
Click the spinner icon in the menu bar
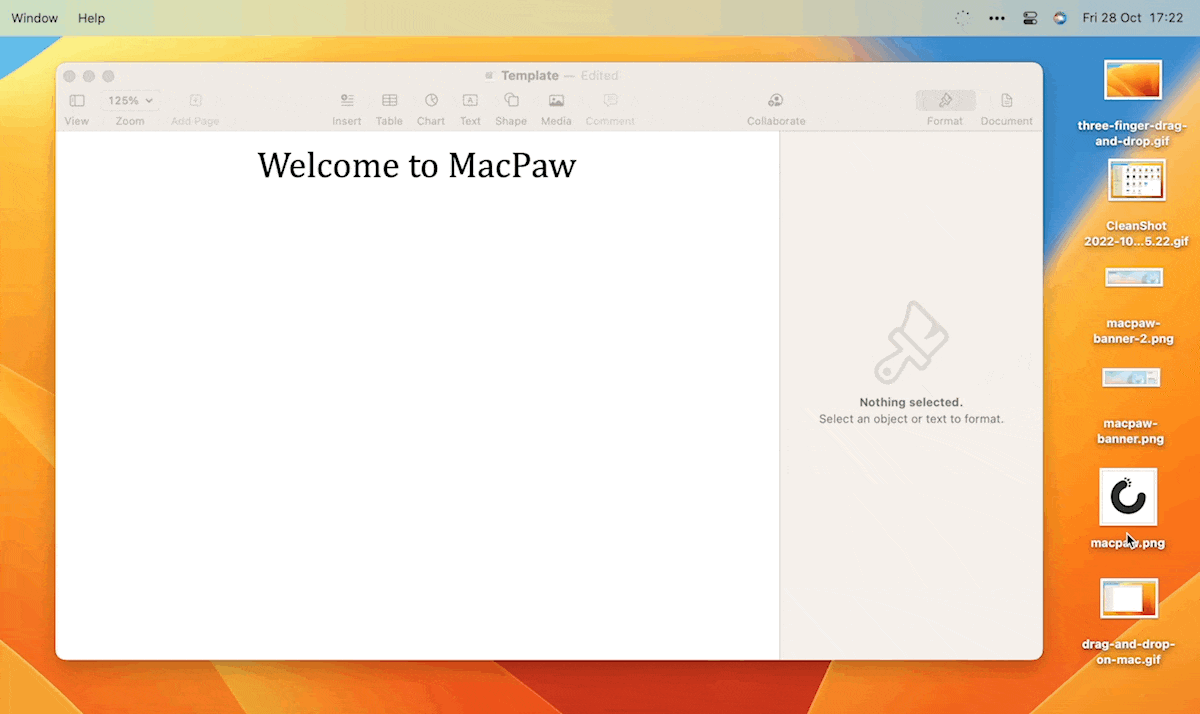(x=962, y=18)
